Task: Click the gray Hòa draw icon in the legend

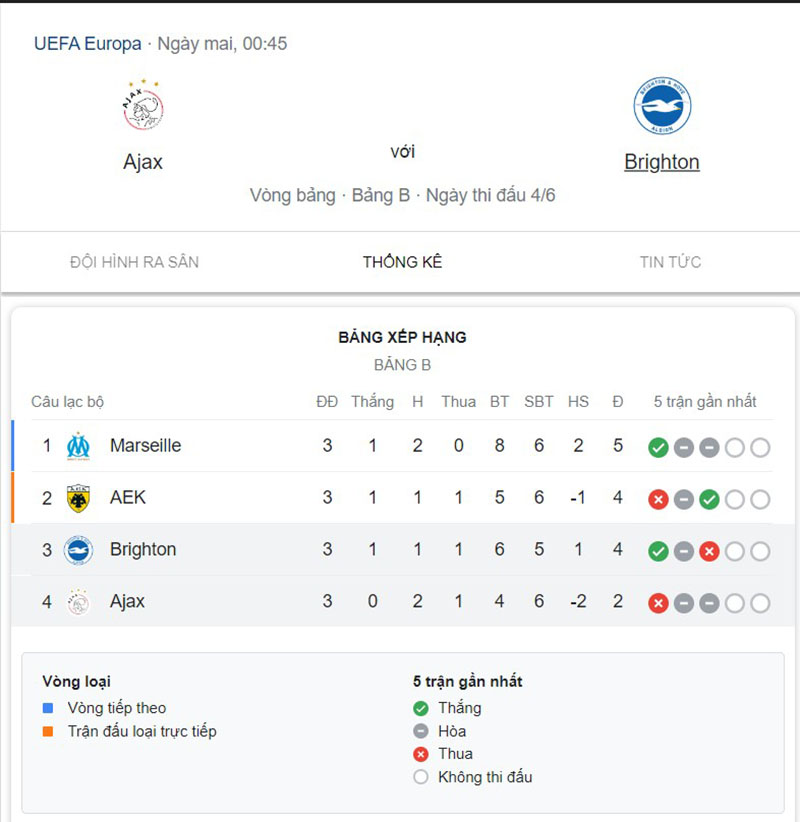Action: (x=421, y=731)
